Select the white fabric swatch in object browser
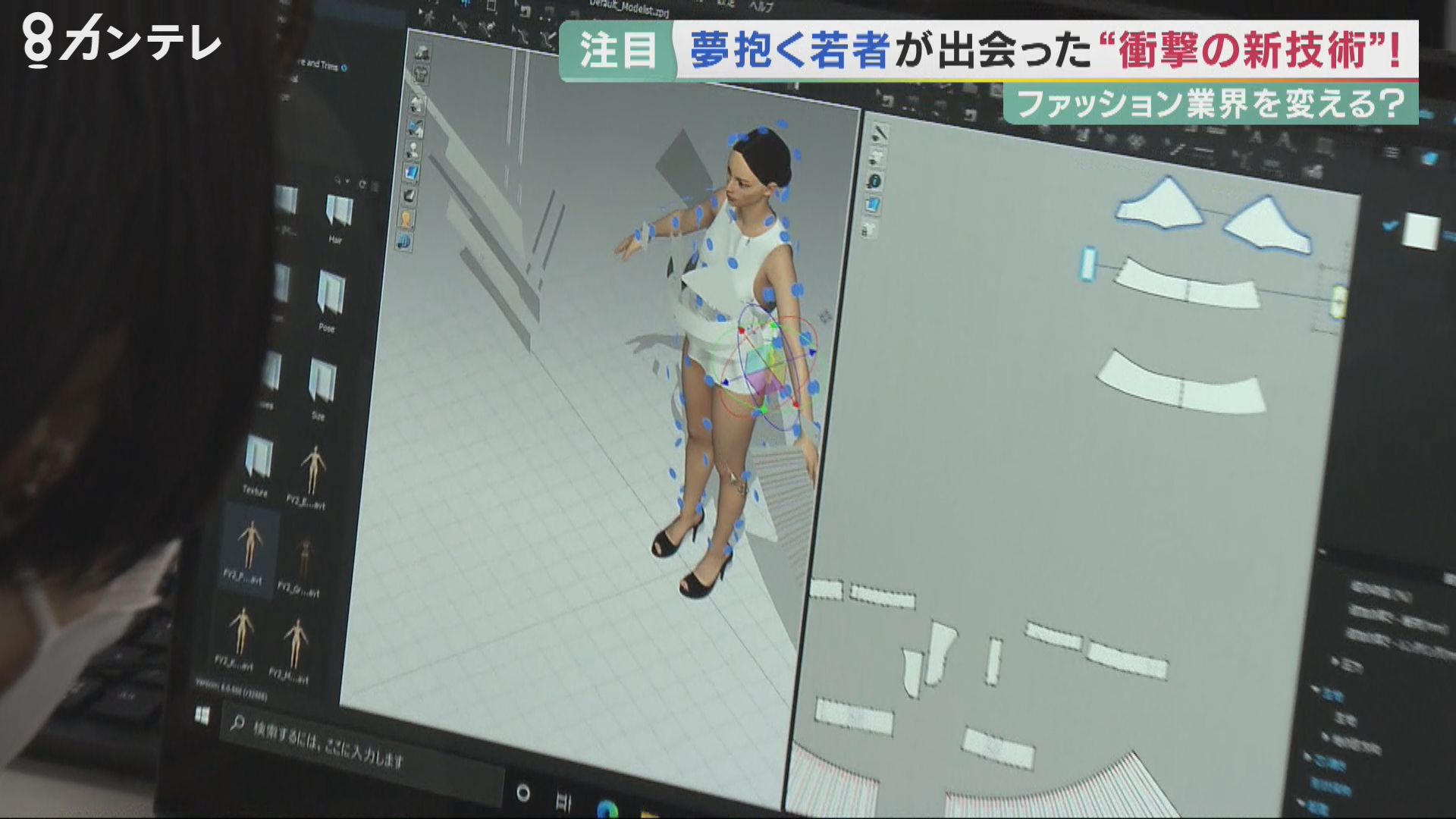Viewport: 1456px width, 819px height. [x=1420, y=231]
